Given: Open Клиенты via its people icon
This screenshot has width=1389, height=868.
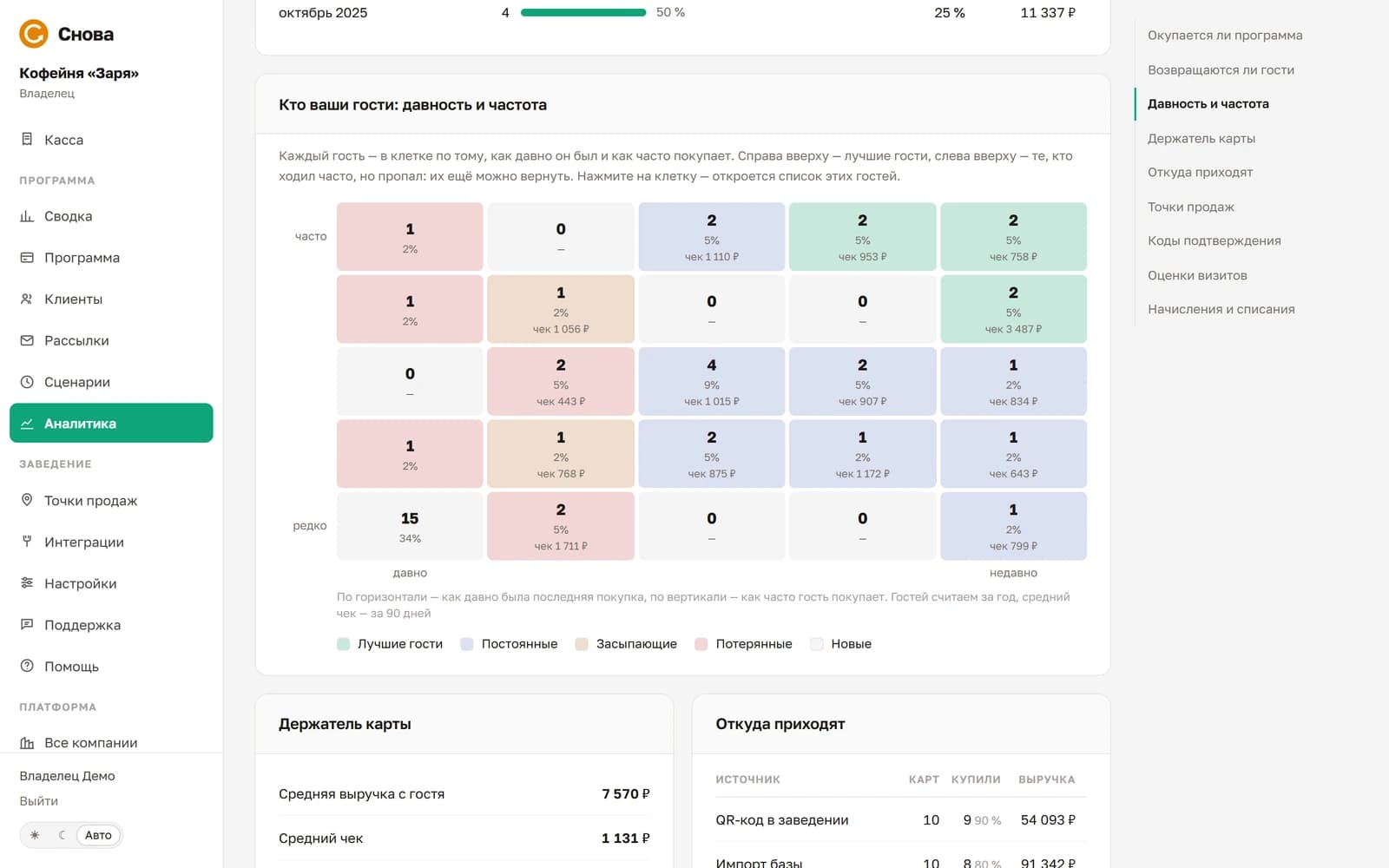Looking at the screenshot, I should pyautogui.click(x=27, y=299).
